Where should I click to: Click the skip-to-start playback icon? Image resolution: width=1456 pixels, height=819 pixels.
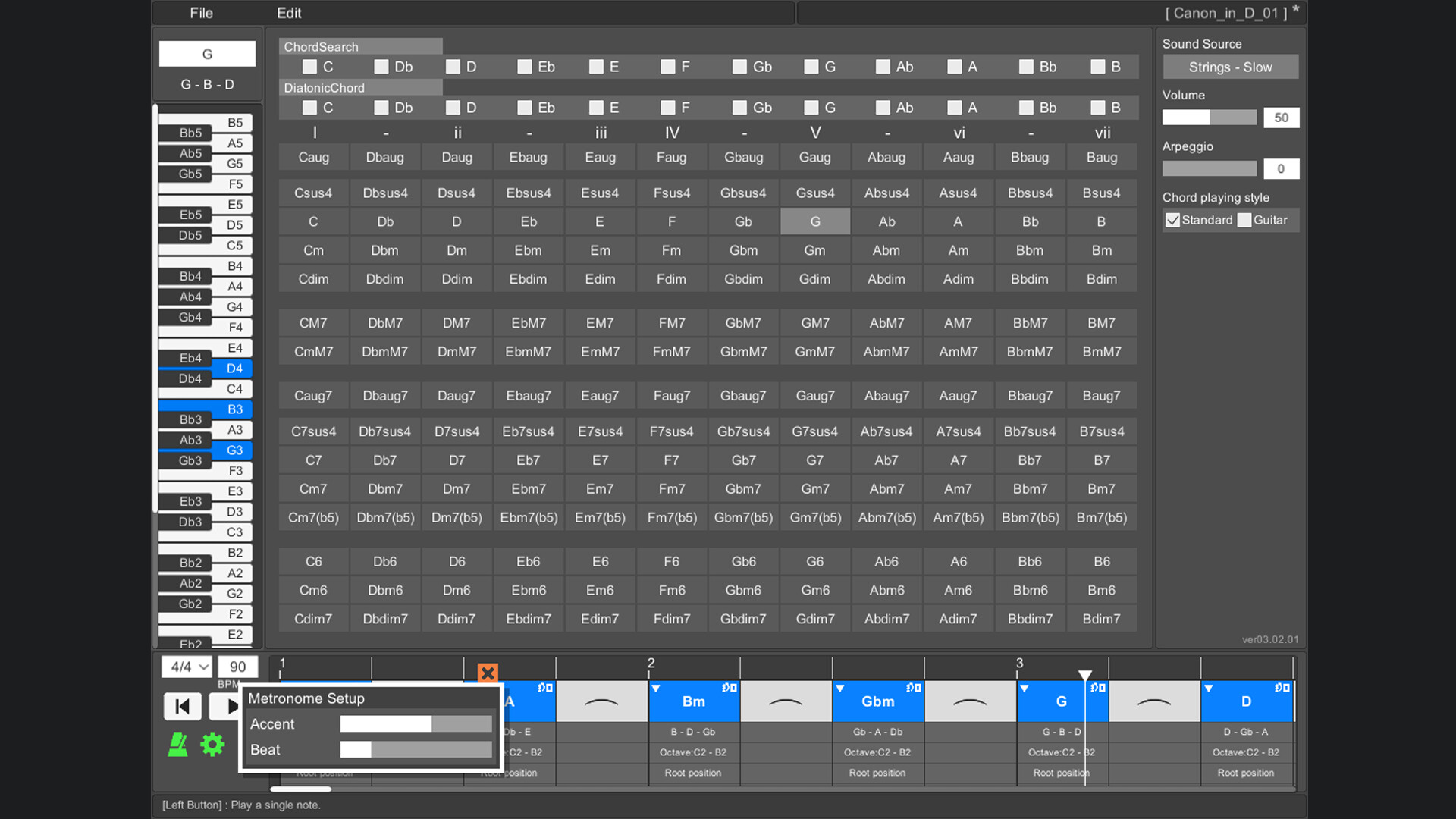182,706
